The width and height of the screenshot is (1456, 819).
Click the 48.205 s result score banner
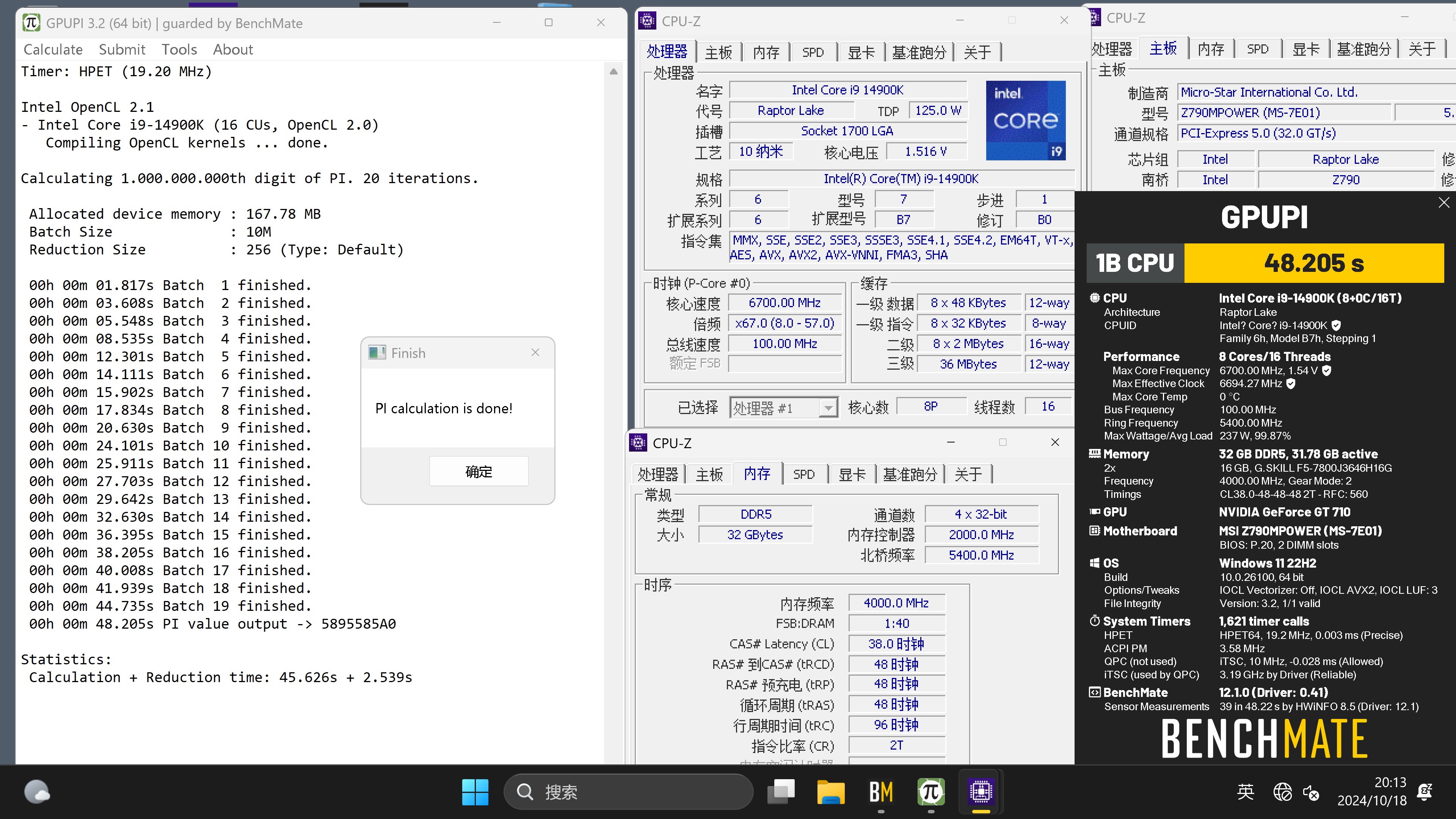tap(1314, 263)
